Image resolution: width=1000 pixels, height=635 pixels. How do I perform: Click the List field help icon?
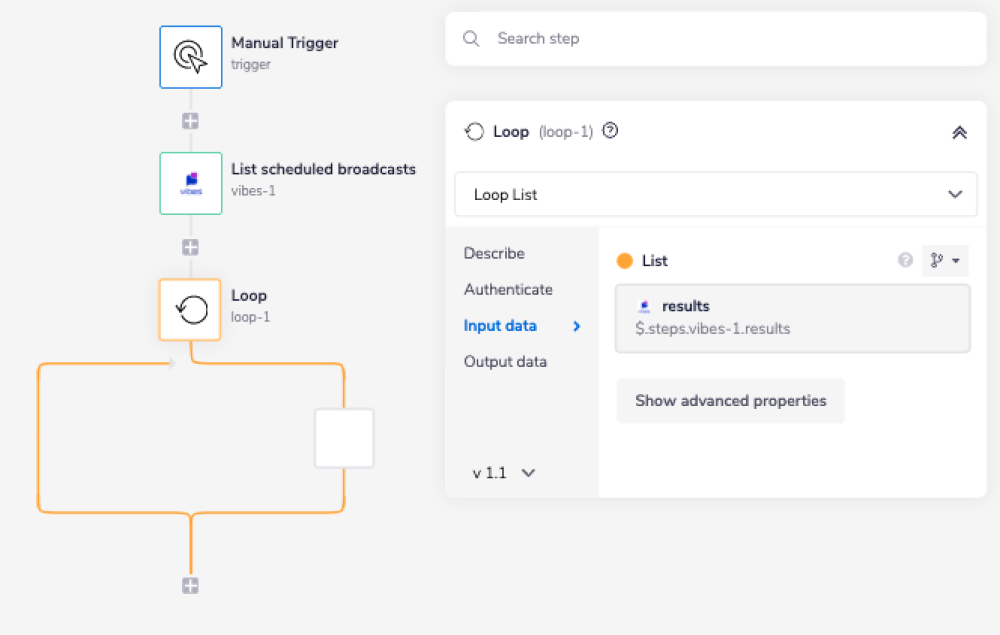click(x=905, y=260)
